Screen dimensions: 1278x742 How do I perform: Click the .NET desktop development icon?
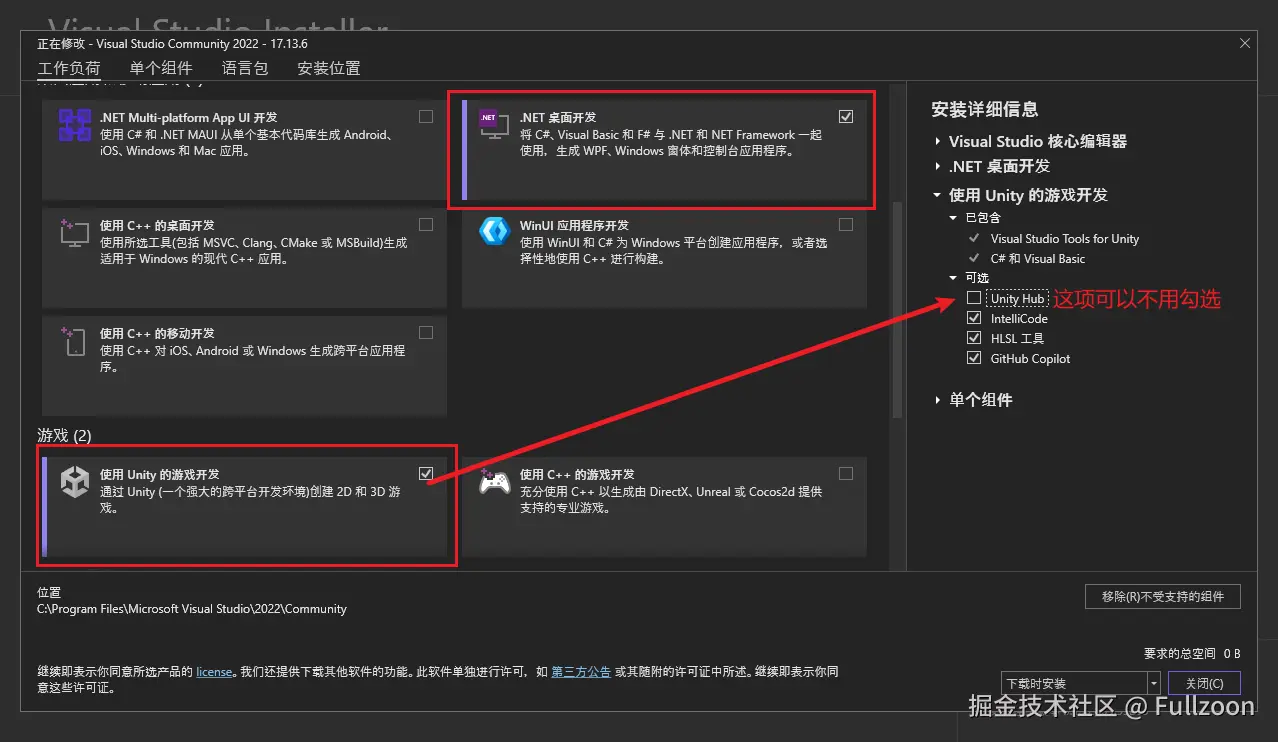(x=492, y=125)
